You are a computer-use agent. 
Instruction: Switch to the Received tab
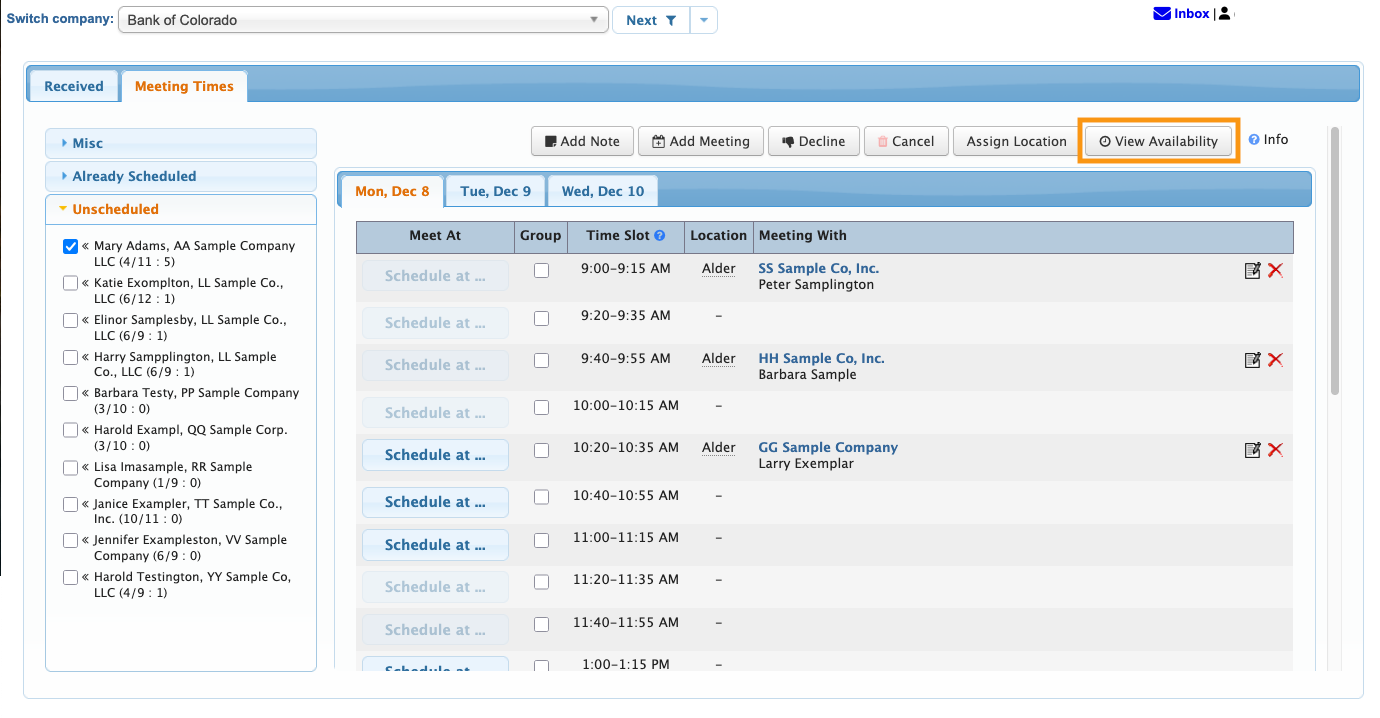tap(74, 86)
